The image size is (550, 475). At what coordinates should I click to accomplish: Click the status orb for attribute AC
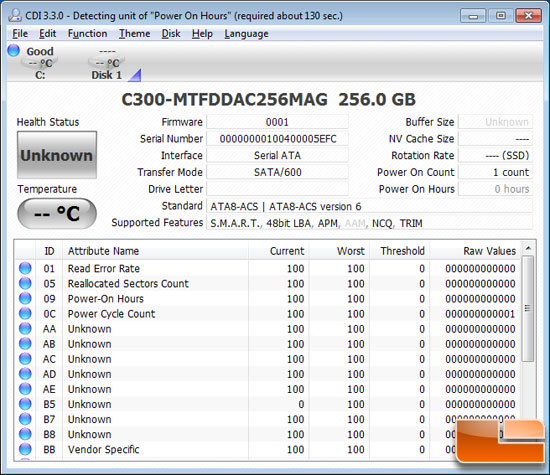[25, 359]
